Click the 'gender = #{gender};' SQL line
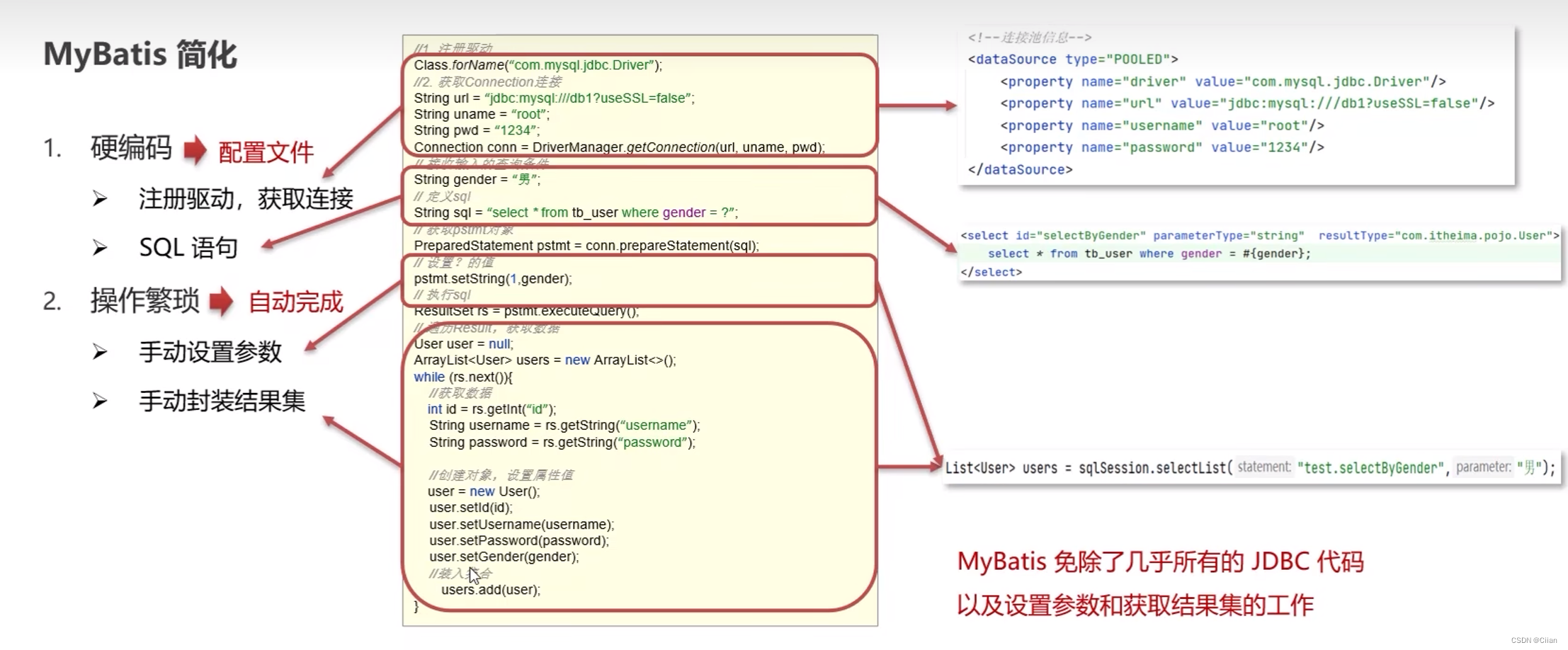Viewport: 1568px width, 650px height. (x=1149, y=254)
